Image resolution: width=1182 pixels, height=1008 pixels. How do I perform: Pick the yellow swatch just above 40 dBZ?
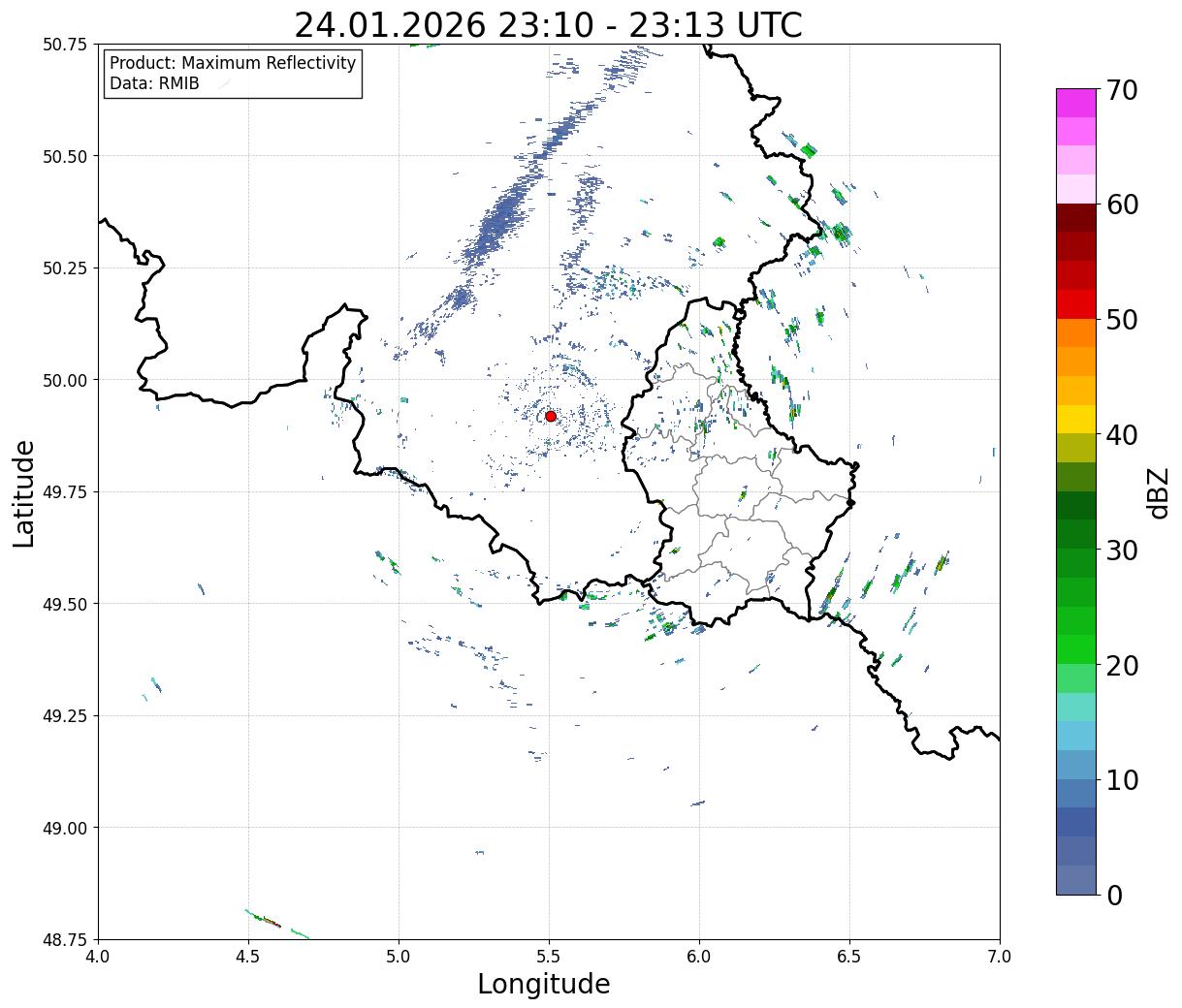coord(1076,419)
